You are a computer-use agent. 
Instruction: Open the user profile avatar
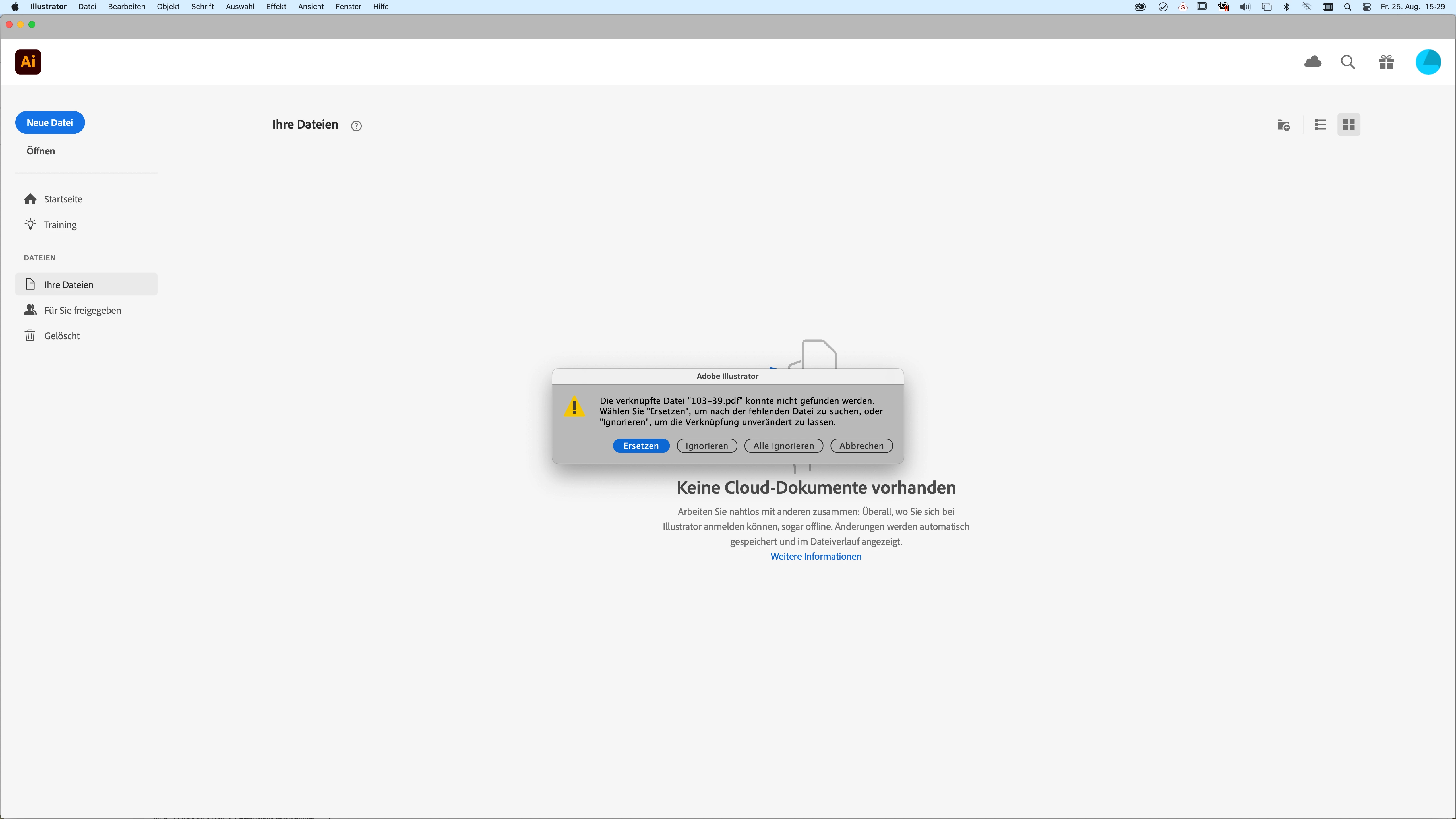[1428, 62]
